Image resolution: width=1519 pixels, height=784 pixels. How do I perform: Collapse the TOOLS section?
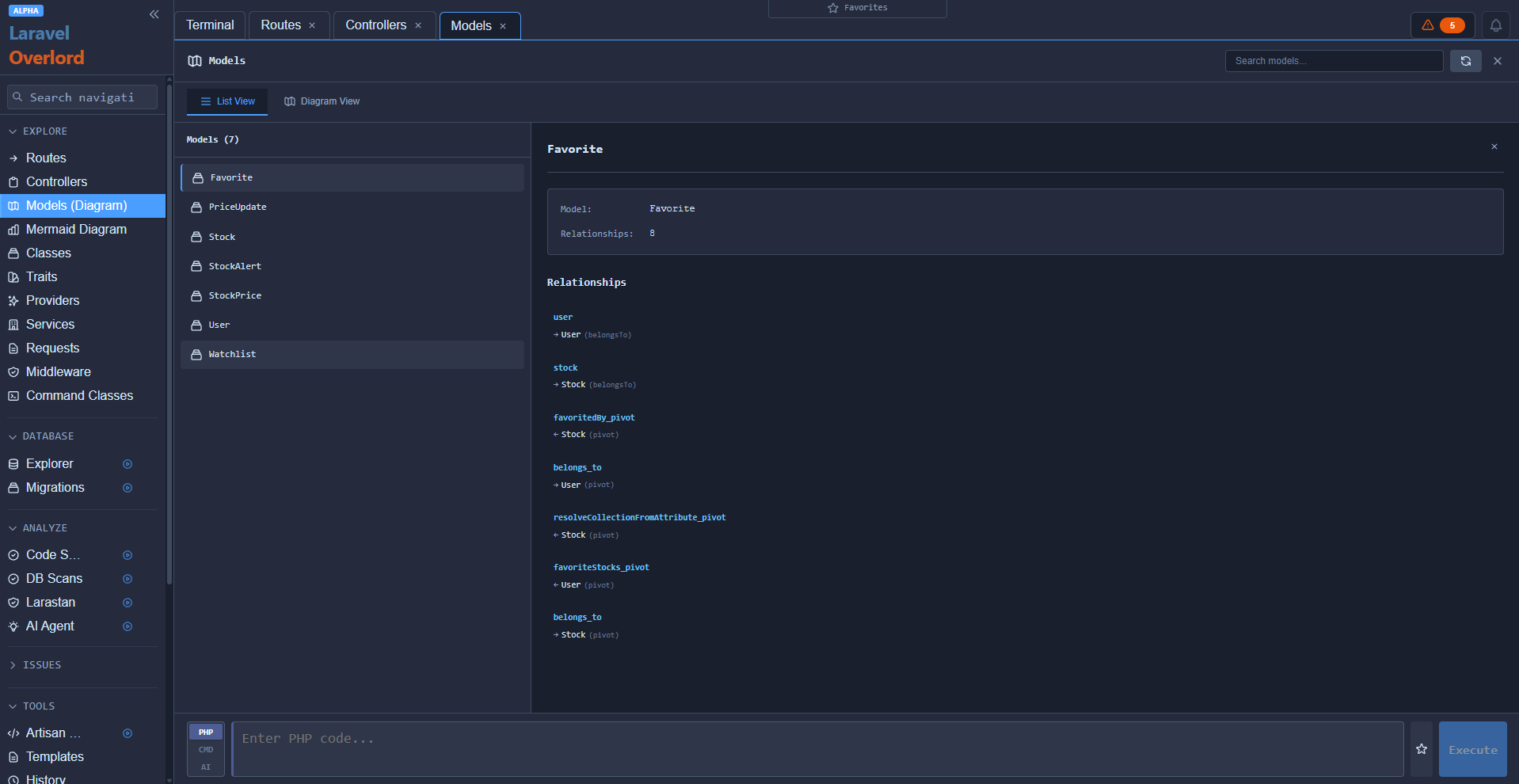tap(32, 706)
